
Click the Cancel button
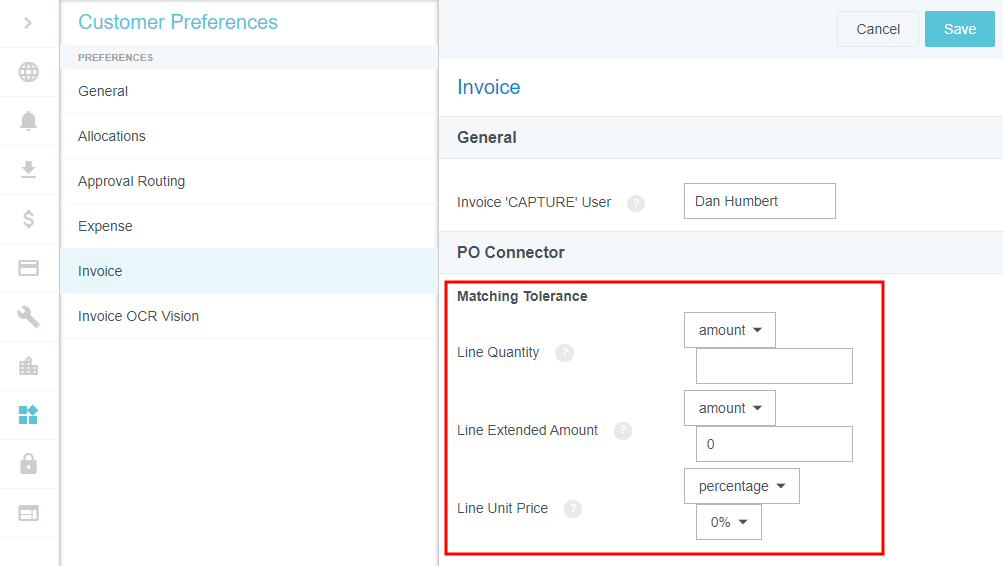pos(878,29)
